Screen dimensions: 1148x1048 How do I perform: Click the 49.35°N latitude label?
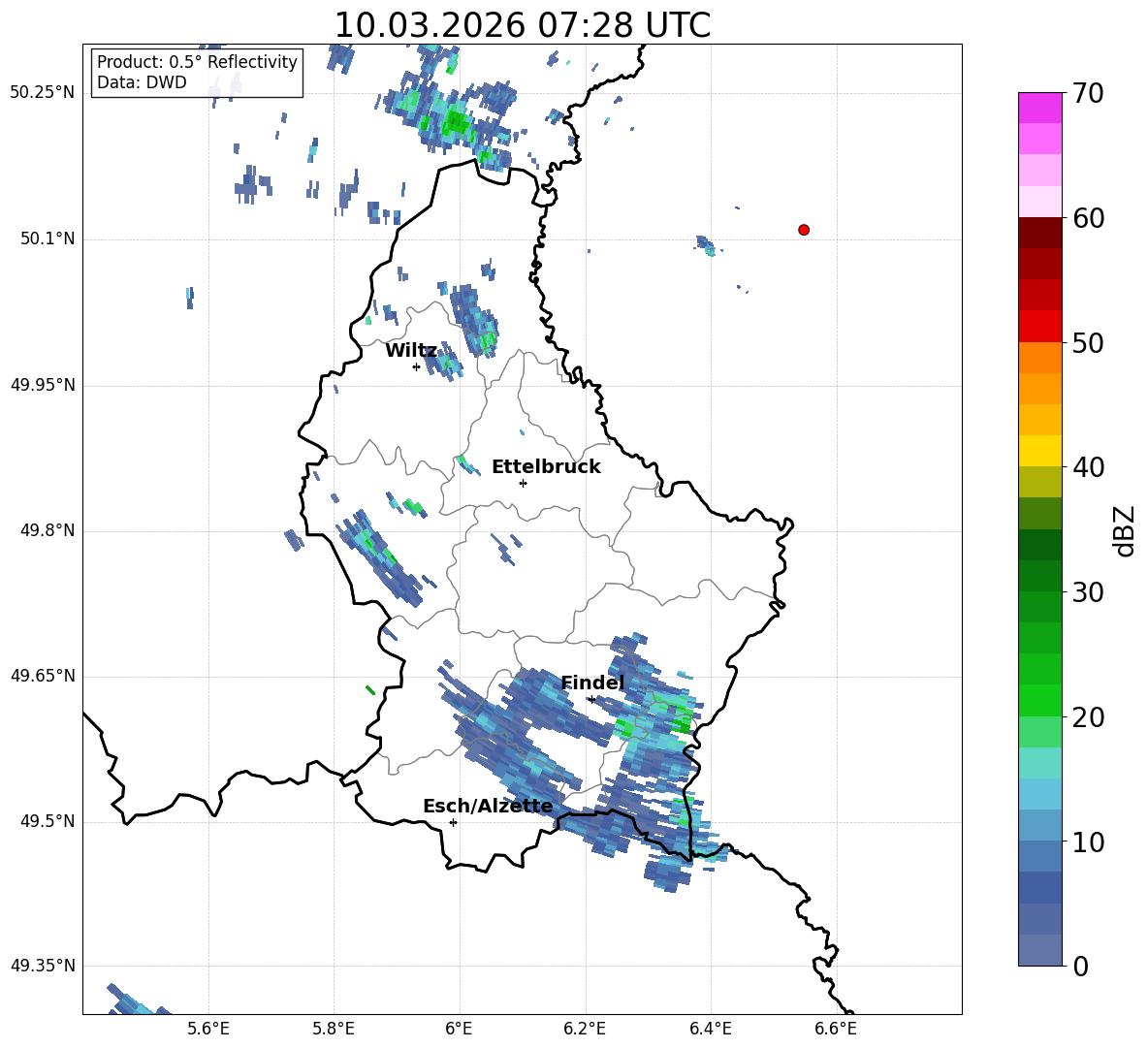[x=43, y=966]
